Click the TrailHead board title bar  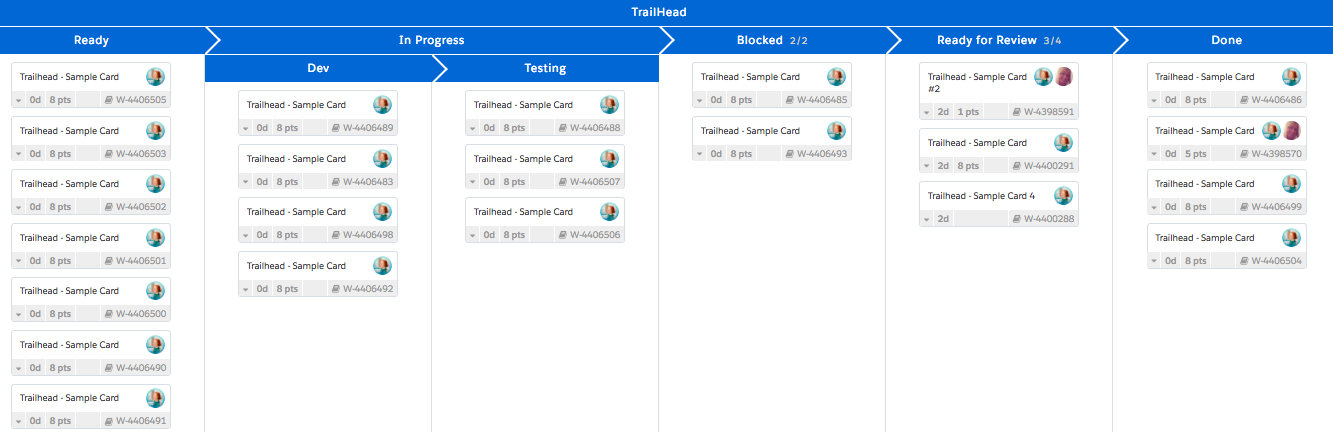click(x=666, y=12)
